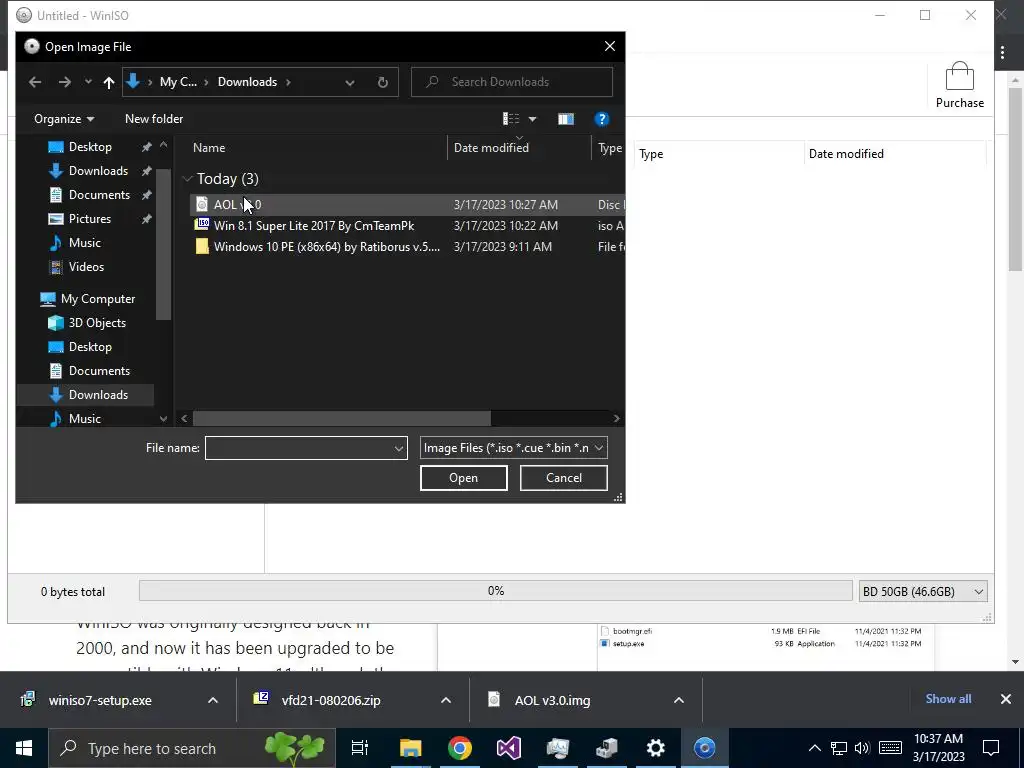Select Desktop under My Computer
Viewport: 1024px width, 768px height.
(x=90, y=347)
